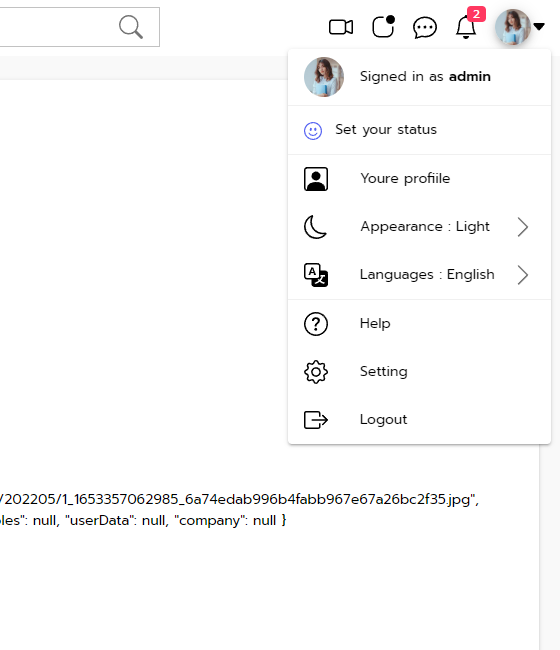Expand the Languages : English chevron
Image resolution: width=560 pixels, height=650 pixels.
click(523, 275)
